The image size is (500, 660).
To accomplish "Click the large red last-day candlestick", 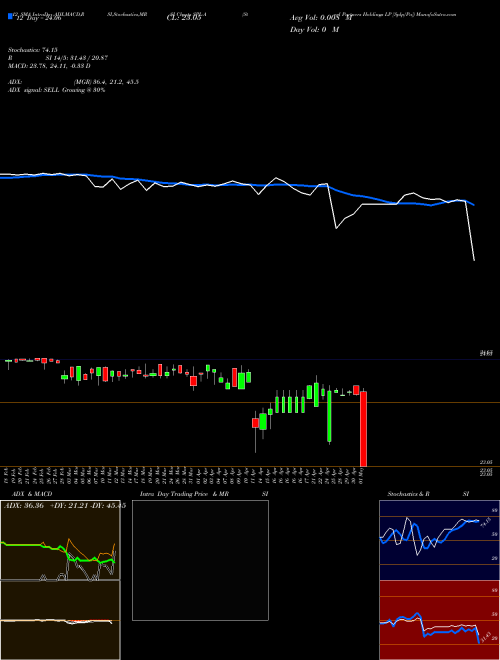I will (x=363, y=428).
